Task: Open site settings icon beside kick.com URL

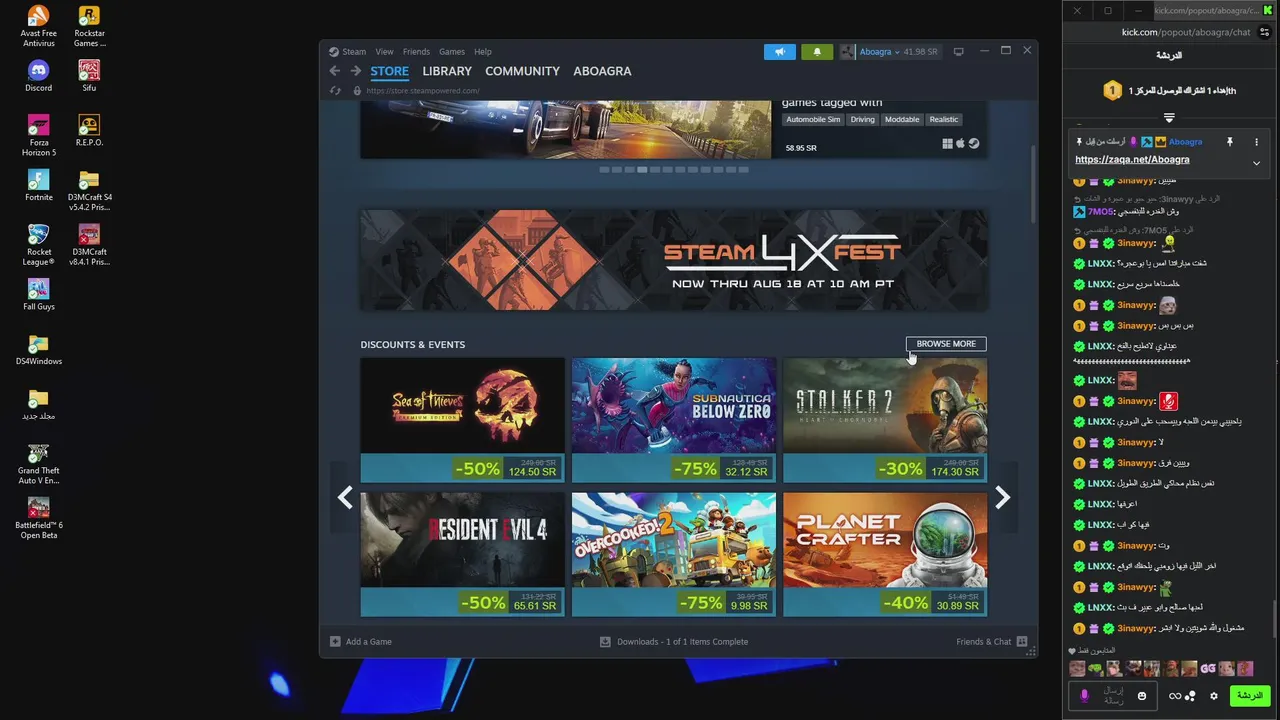Action: tap(1265, 32)
